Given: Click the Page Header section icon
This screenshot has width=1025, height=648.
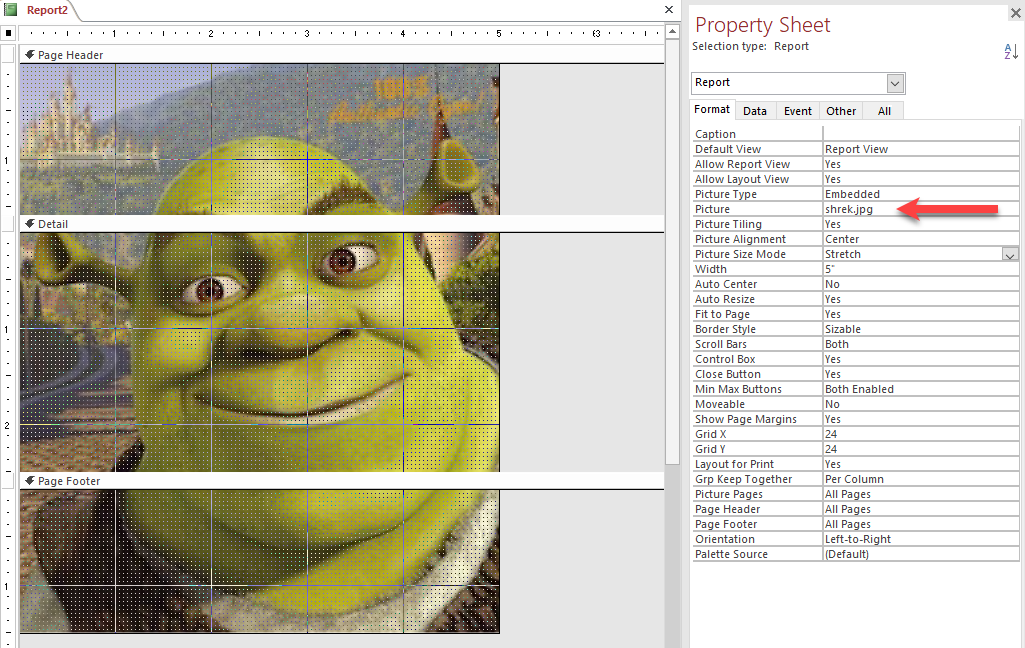Looking at the screenshot, I should pyautogui.click(x=29, y=55).
